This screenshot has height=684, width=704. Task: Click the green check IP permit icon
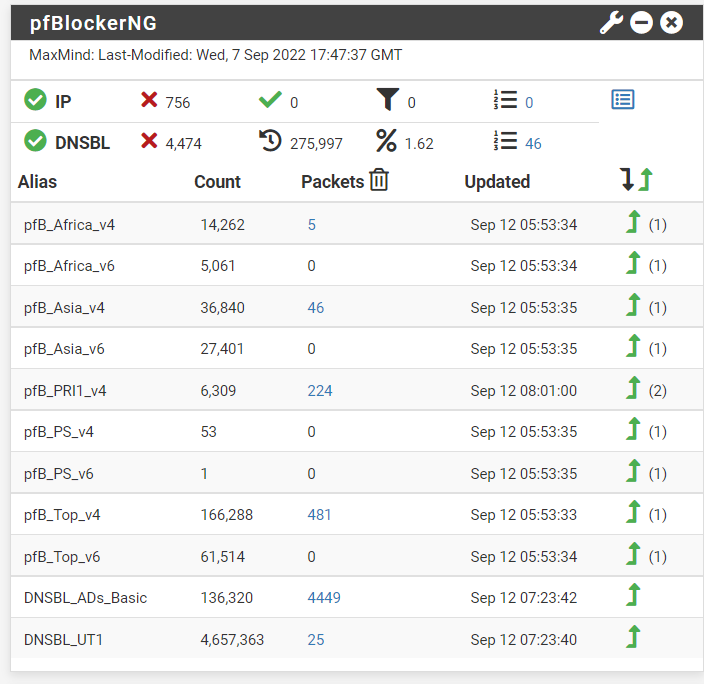click(x=270, y=99)
